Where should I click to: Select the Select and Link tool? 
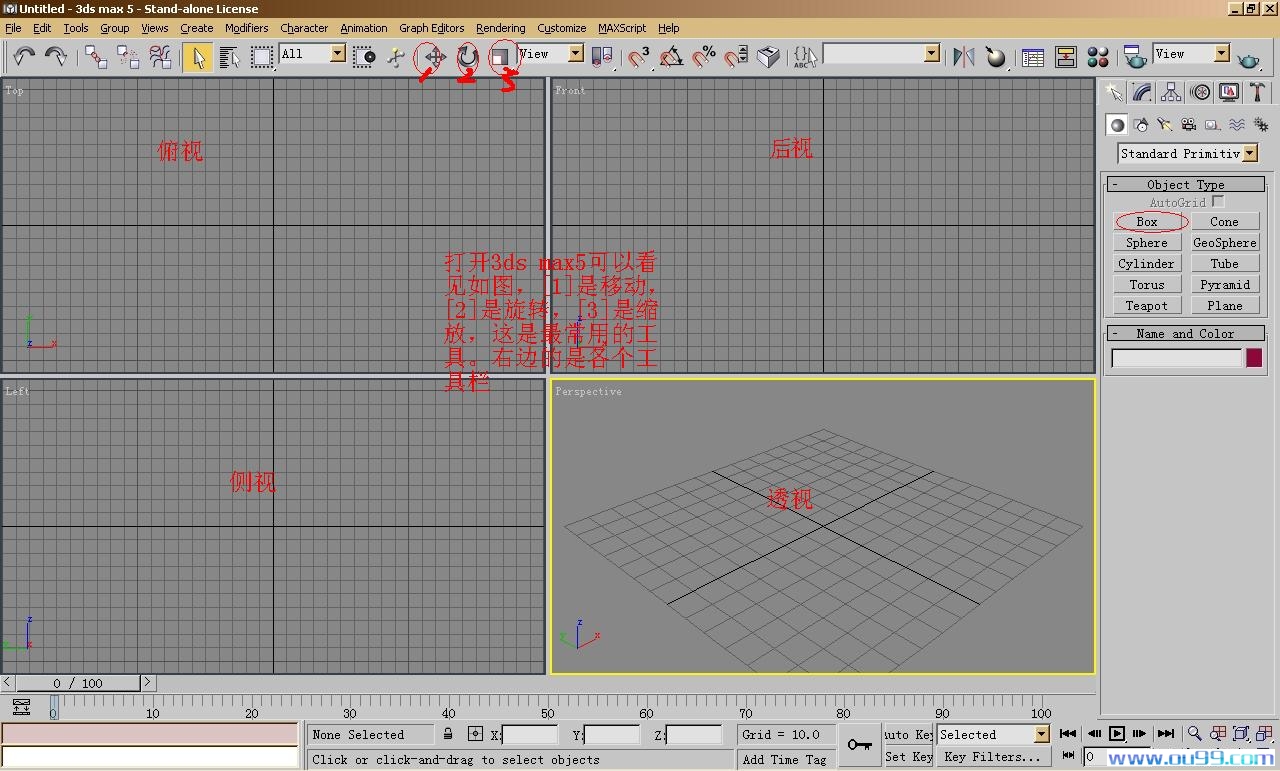[x=96, y=56]
